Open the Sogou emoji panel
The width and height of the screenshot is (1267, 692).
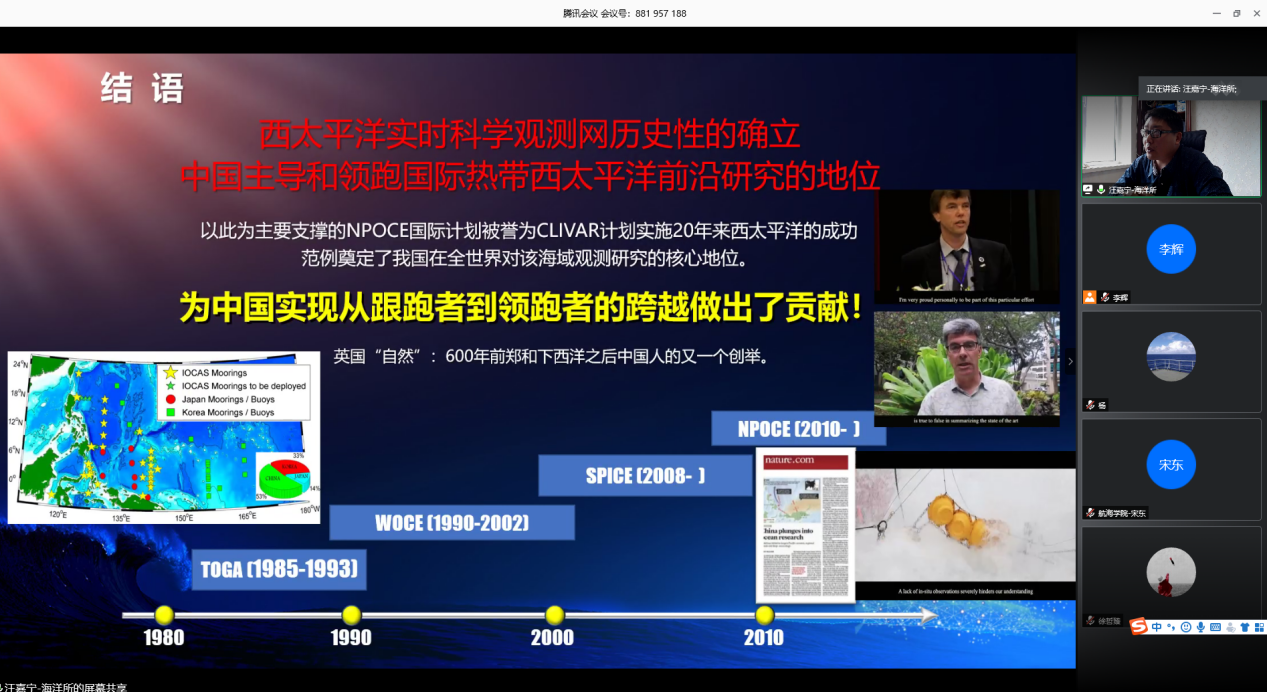(1186, 627)
